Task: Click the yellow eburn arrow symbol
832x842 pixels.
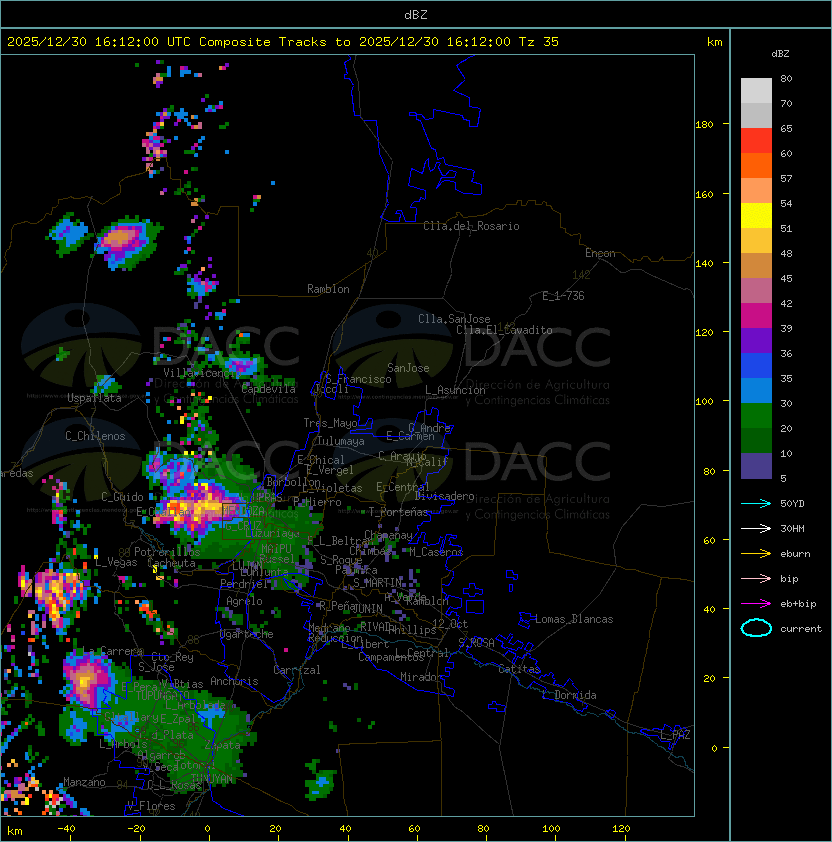Action: (756, 554)
